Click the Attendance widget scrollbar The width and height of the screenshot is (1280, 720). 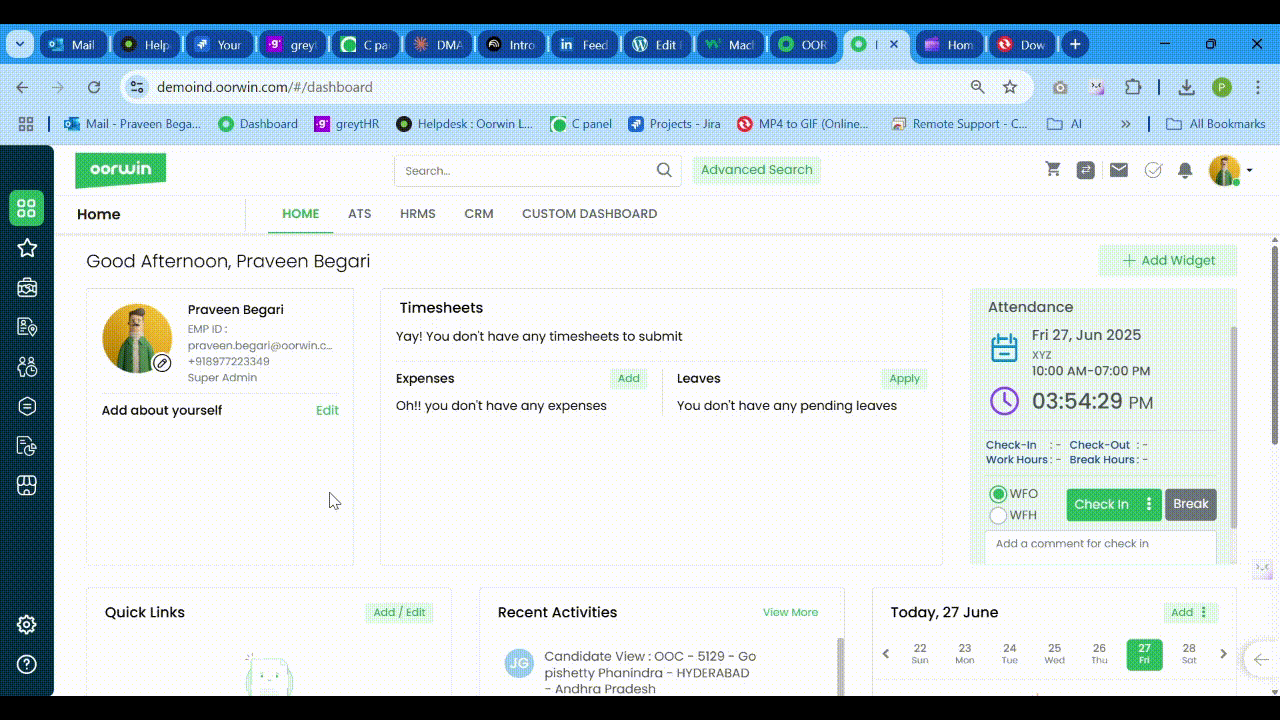click(1233, 427)
